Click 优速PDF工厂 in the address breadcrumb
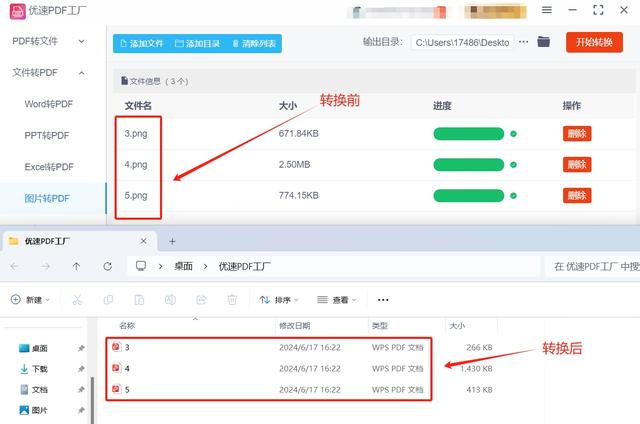This screenshot has width=640, height=424. point(244,266)
